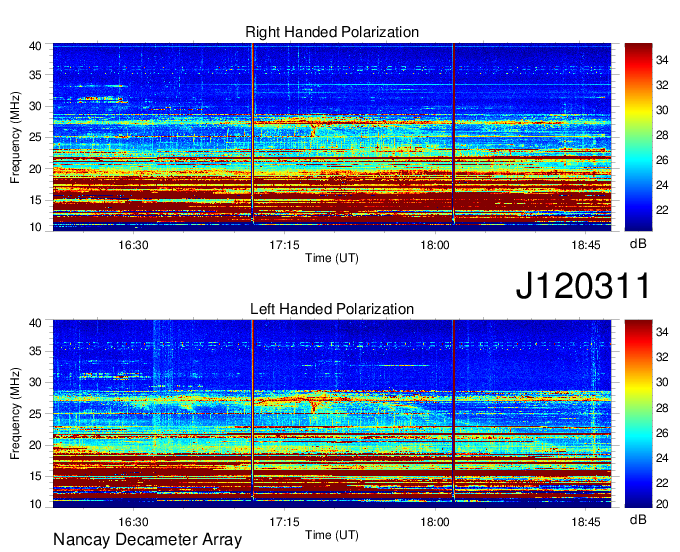This screenshot has width=680, height=552.
Task: Click the 25 frequency tick on top plot
Action: pos(35,137)
